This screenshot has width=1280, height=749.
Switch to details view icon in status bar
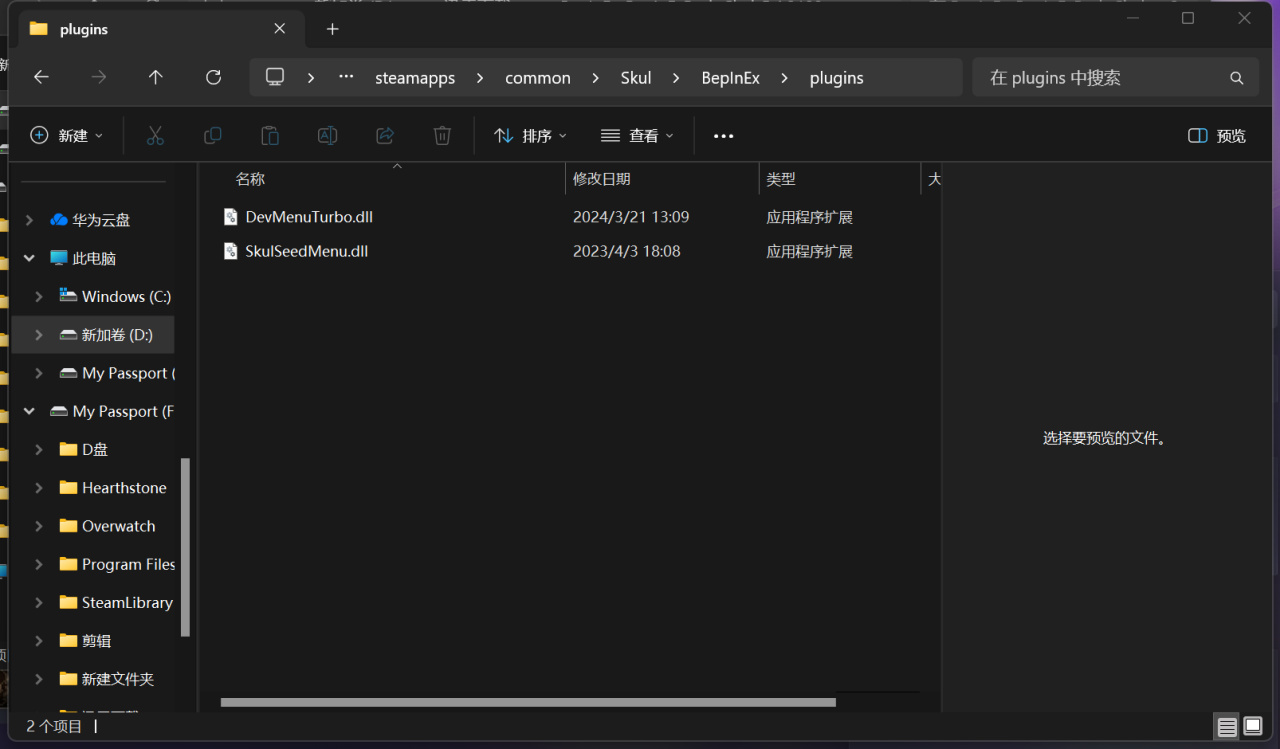click(x=1227, y=727)
